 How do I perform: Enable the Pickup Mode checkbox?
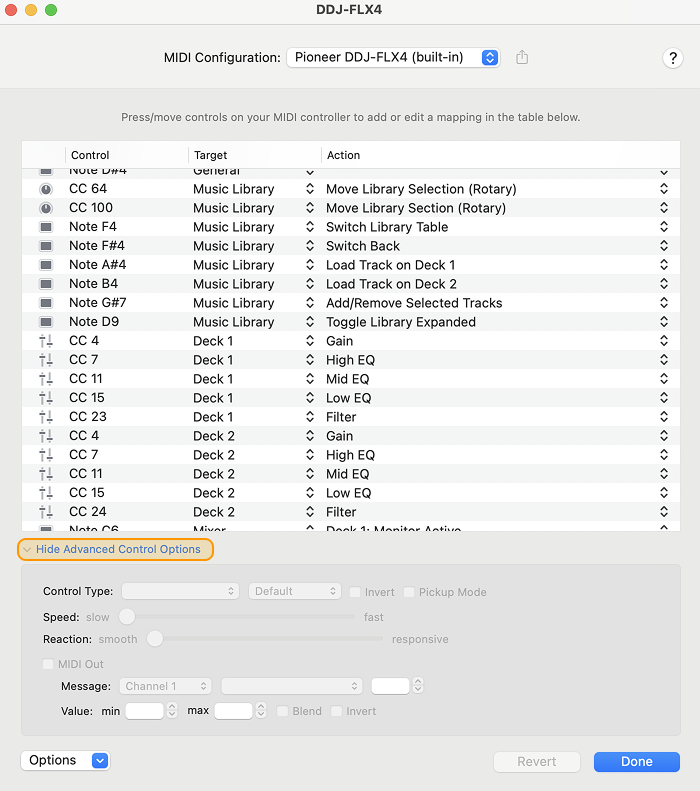409,592
